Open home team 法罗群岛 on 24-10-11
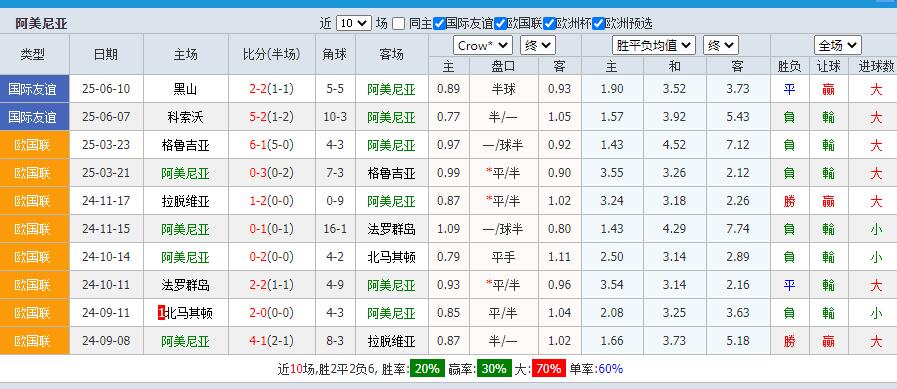The height and width of the screenshot is (389, 897). point(185,285)
